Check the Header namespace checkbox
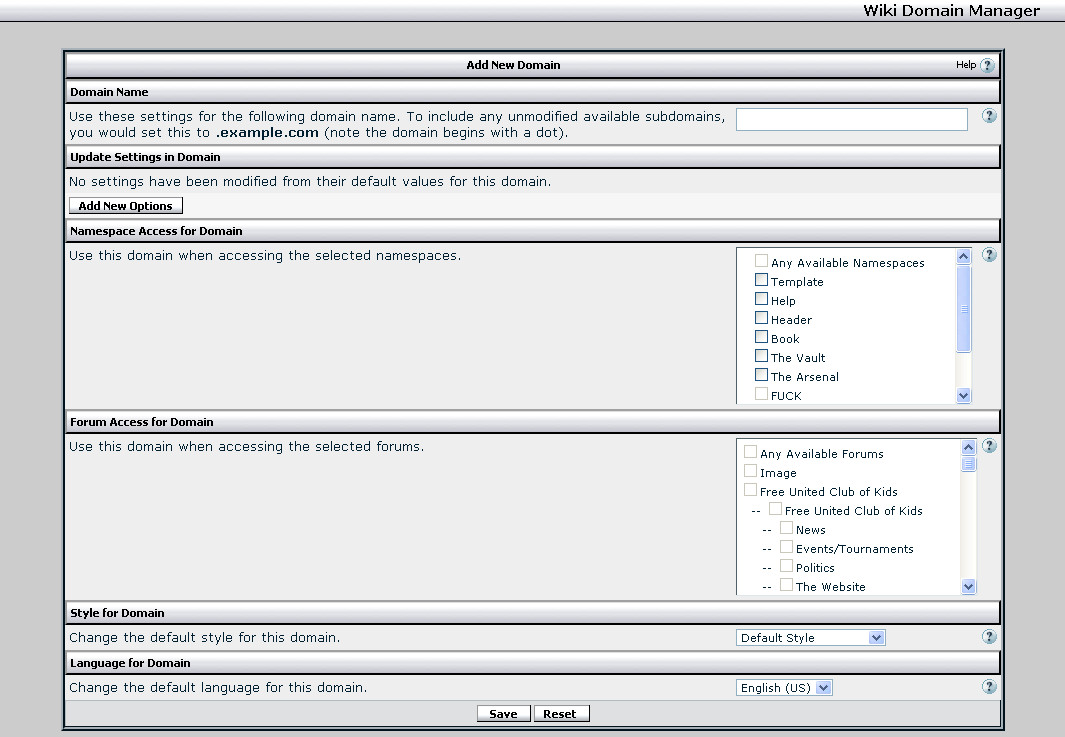This screenshot has width=1065, height=737. [x=761, y=319]
